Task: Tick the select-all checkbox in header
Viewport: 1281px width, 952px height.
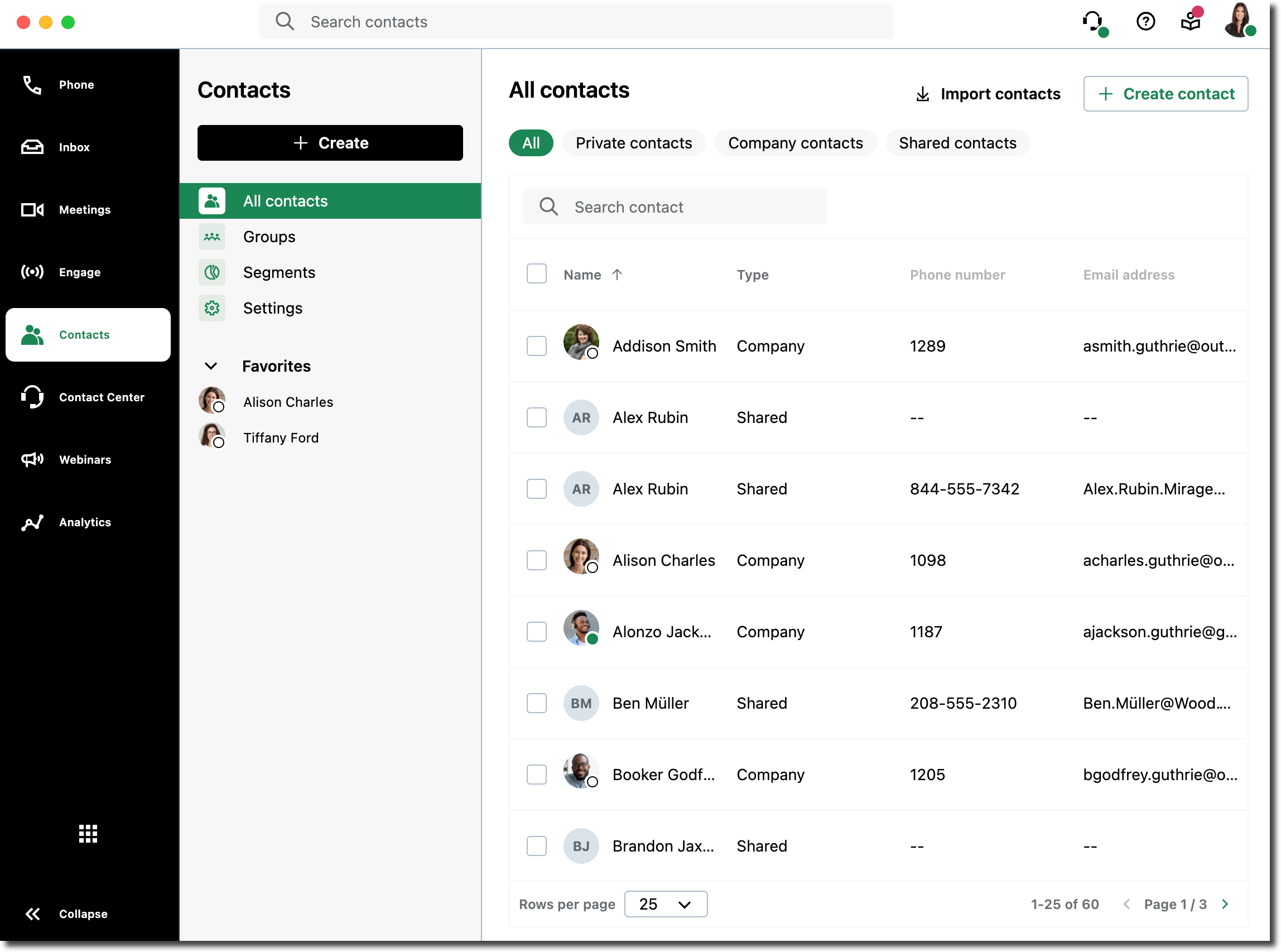Action: 537,274
